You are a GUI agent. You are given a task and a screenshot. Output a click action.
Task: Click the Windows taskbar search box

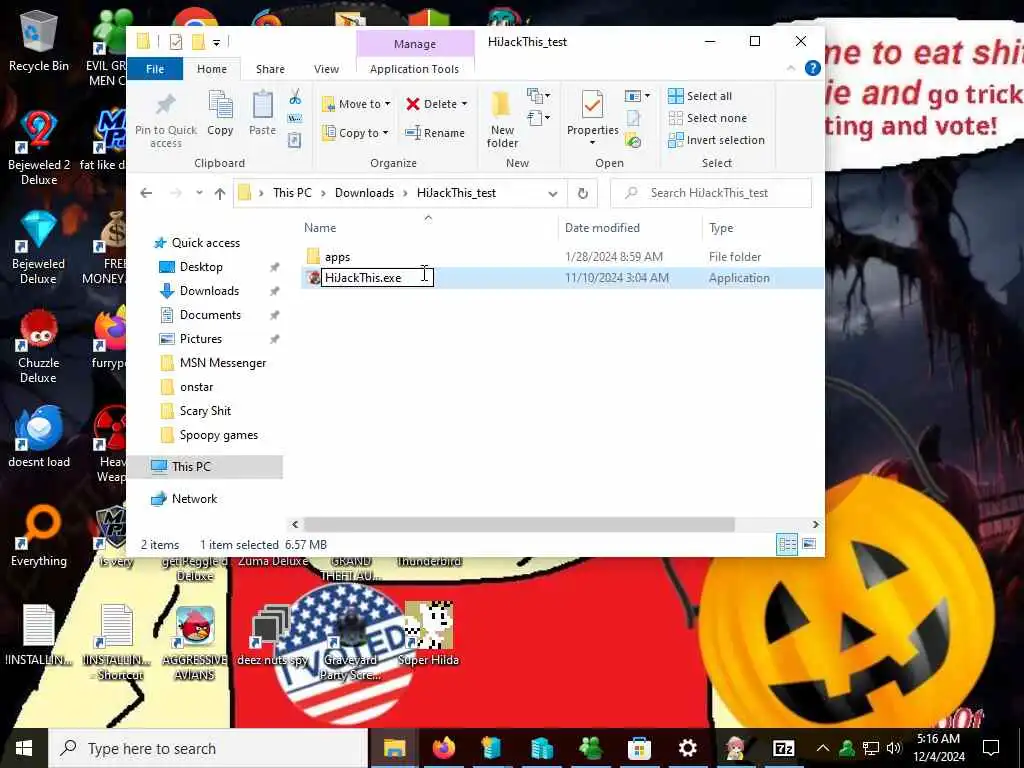[208, 748]
